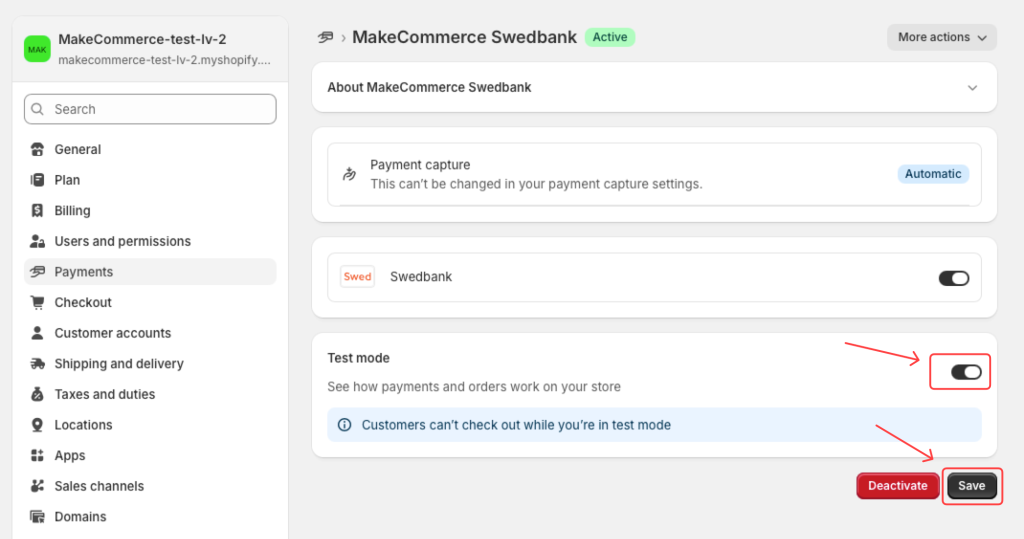The height and width of the screenshot is (539, 1024).
Task: Select Sales channels in sidebar
Action: click(99, 486)
